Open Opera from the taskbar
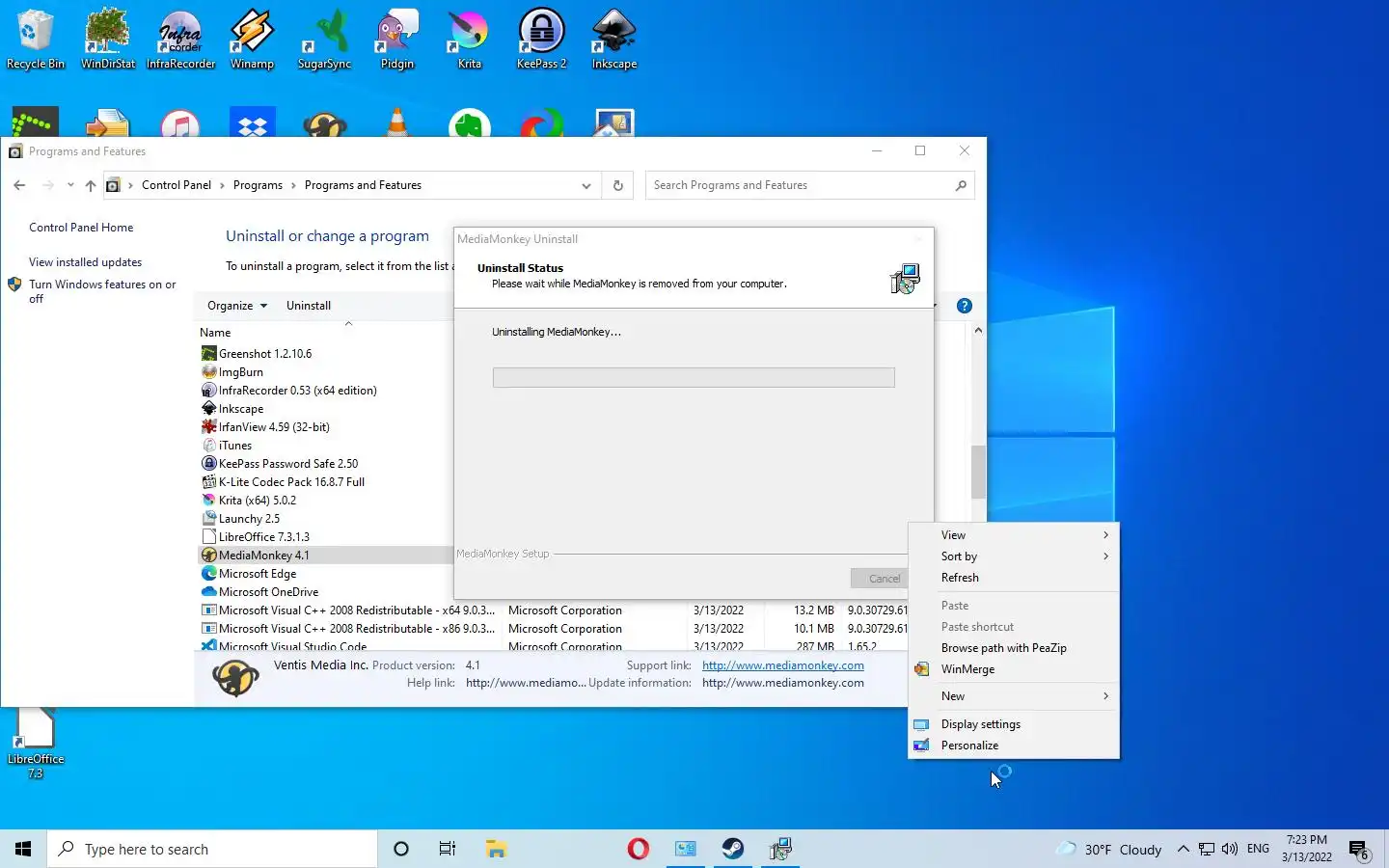 (638, 849)
